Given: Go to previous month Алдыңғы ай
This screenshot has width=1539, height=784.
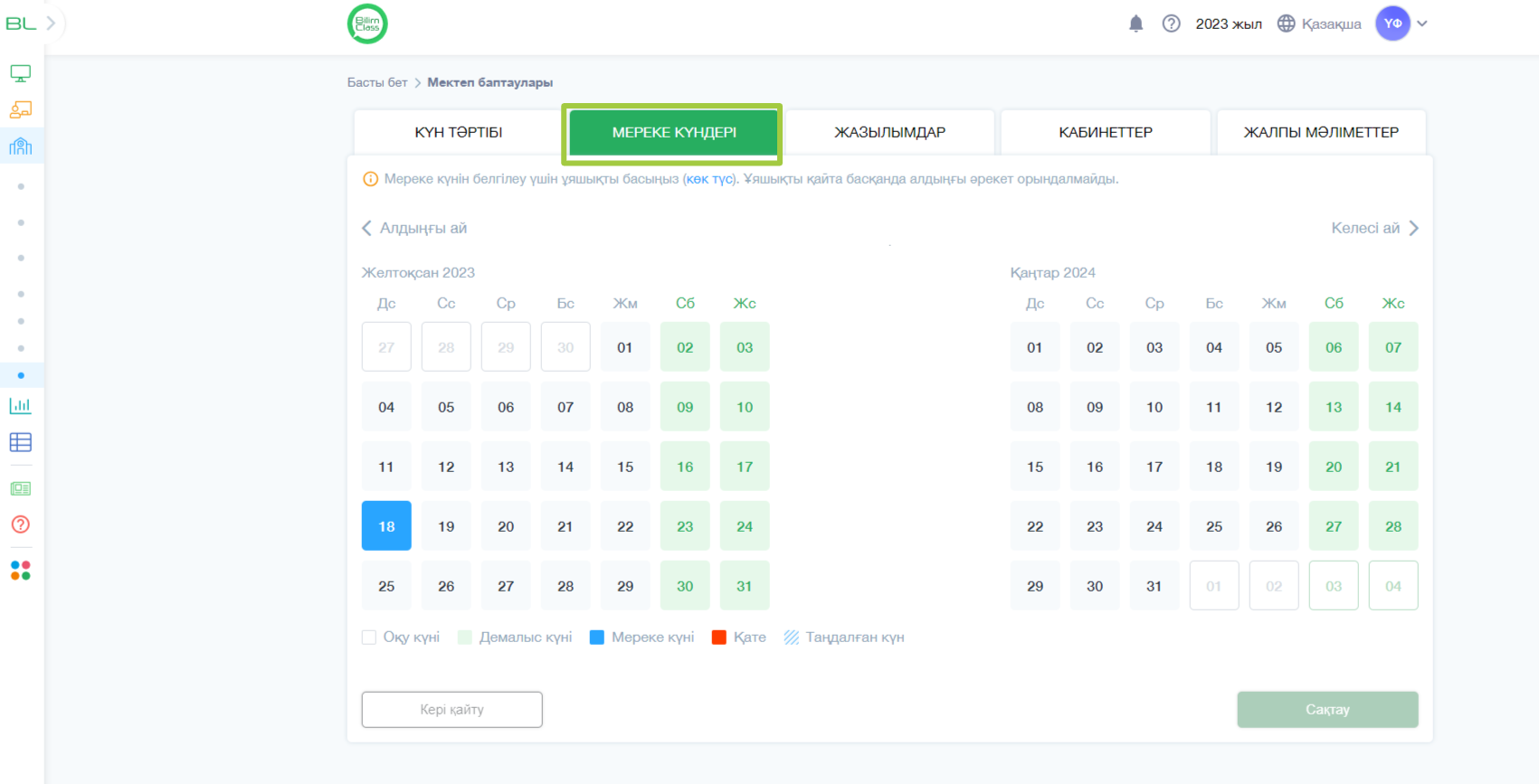Looking at the screenshot, I should (x=414, y=228).
